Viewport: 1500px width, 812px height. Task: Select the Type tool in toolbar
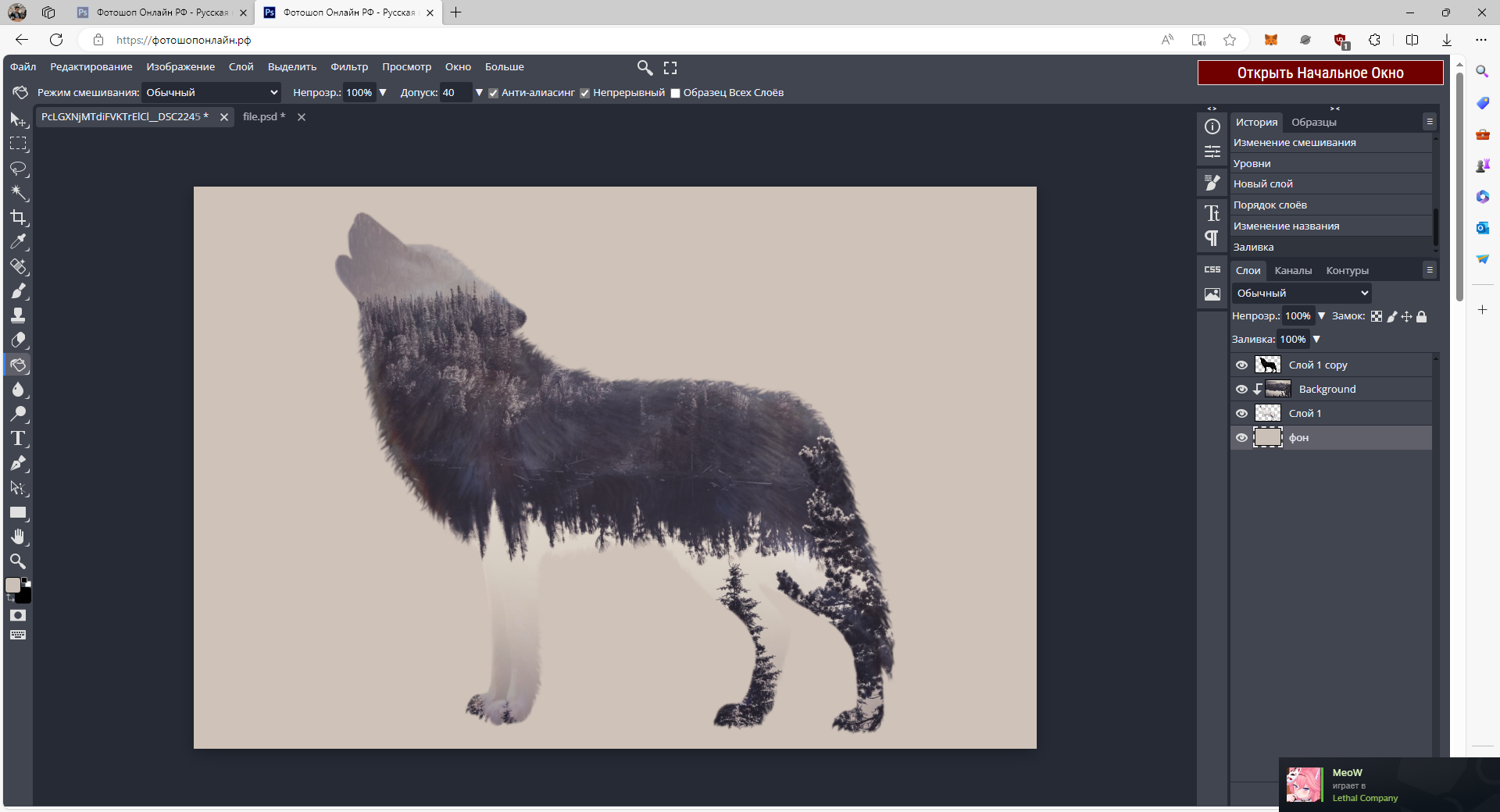tap(18, 439)
